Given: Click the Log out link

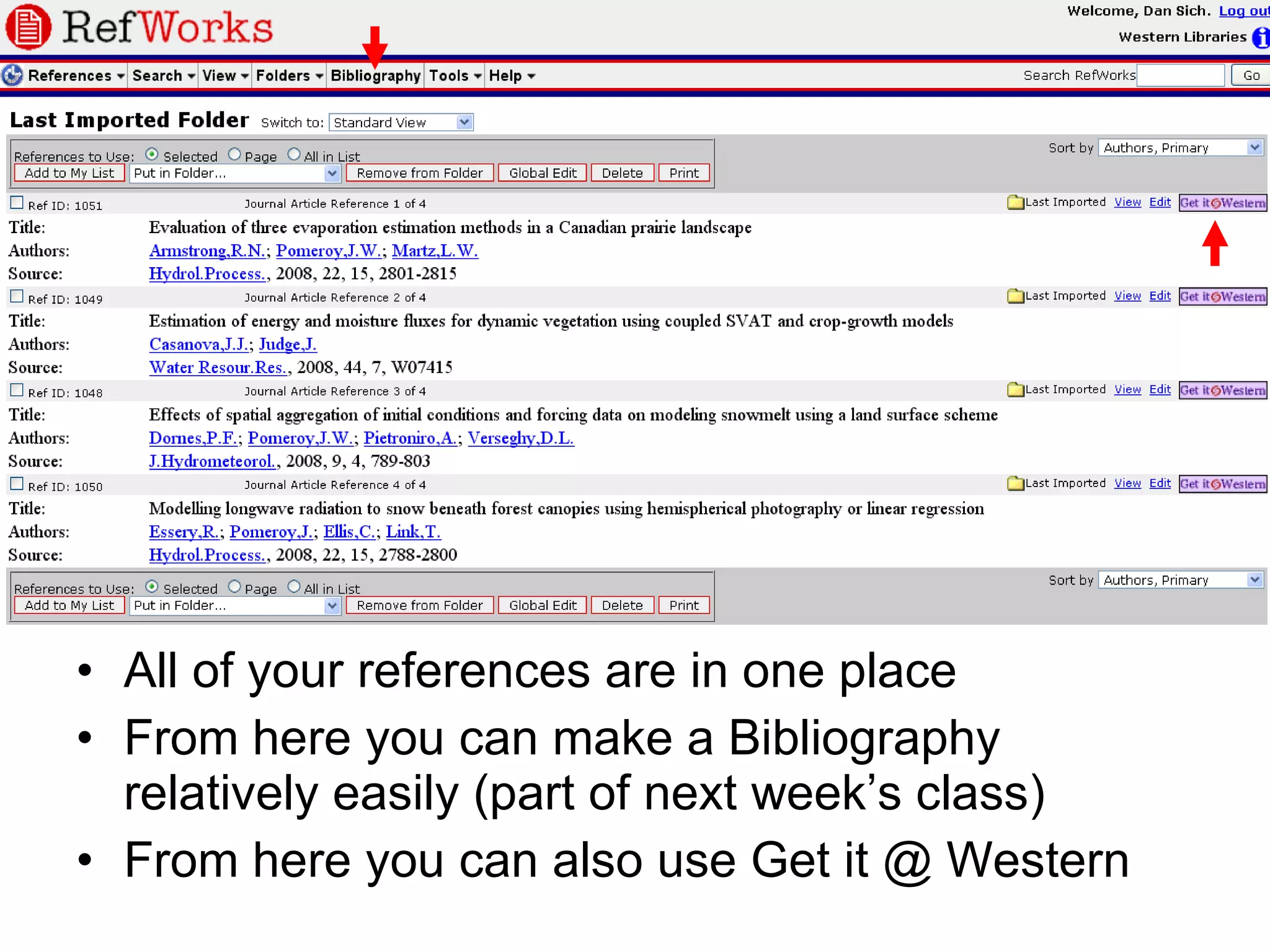Looking at the screenshot, I should click(1244, 11).
